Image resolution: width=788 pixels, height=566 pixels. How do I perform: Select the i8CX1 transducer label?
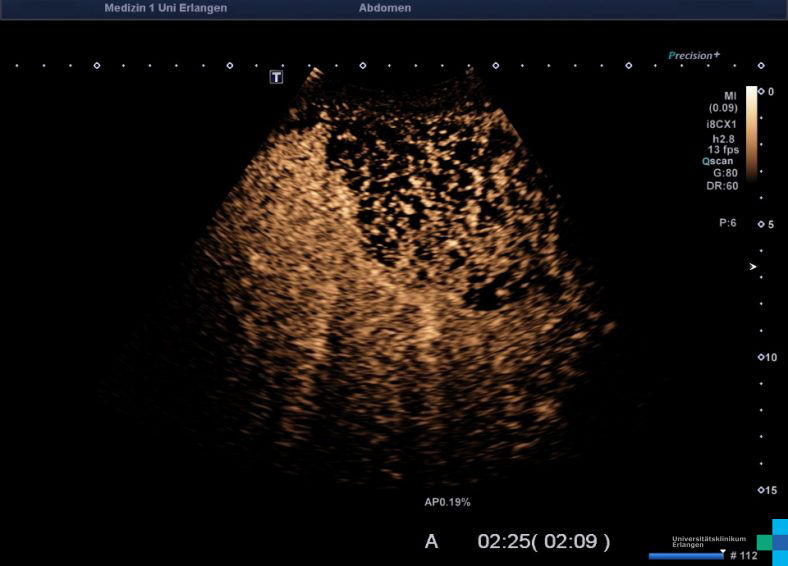pos(721,125)
